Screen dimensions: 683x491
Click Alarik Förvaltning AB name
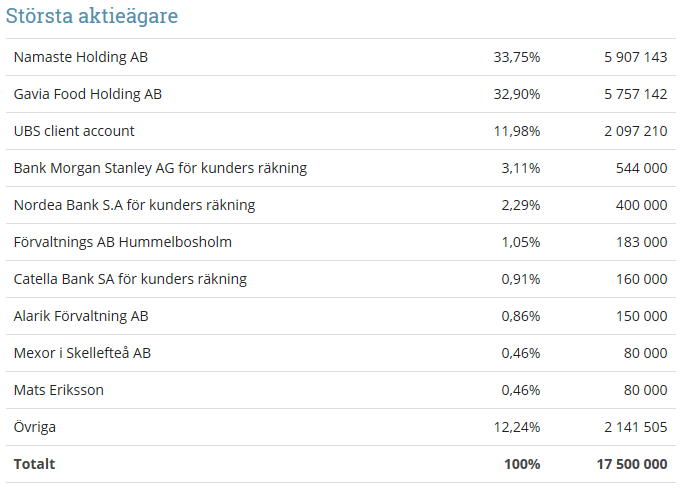pos(81,316)
